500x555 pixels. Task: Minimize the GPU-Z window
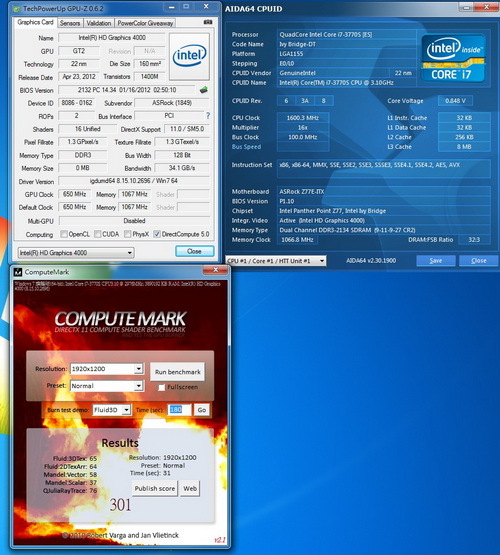[172, 7]
